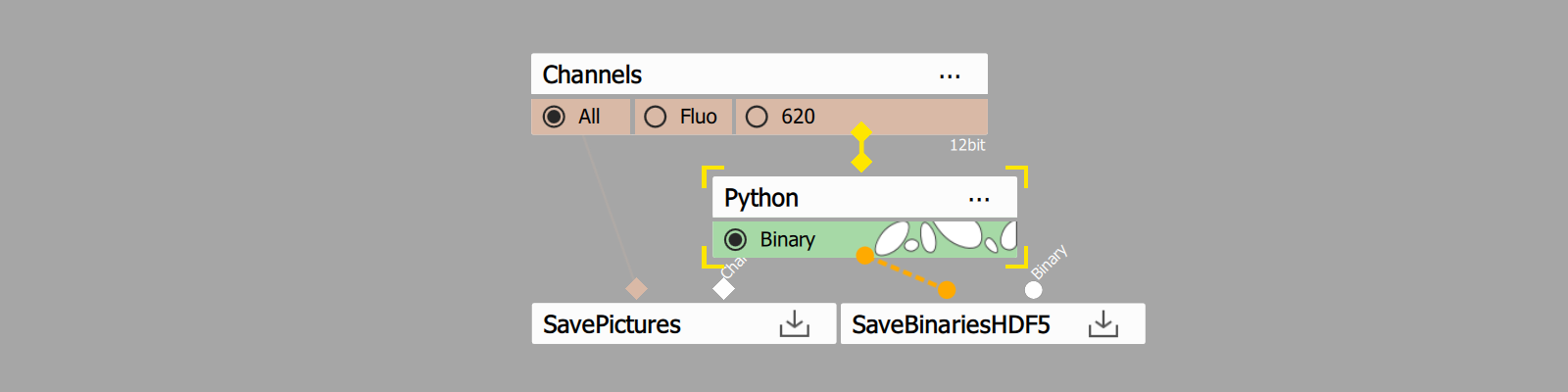The image size is (1568, 392).
Task: Click the white diamond input port
Action: coord(723,289)
